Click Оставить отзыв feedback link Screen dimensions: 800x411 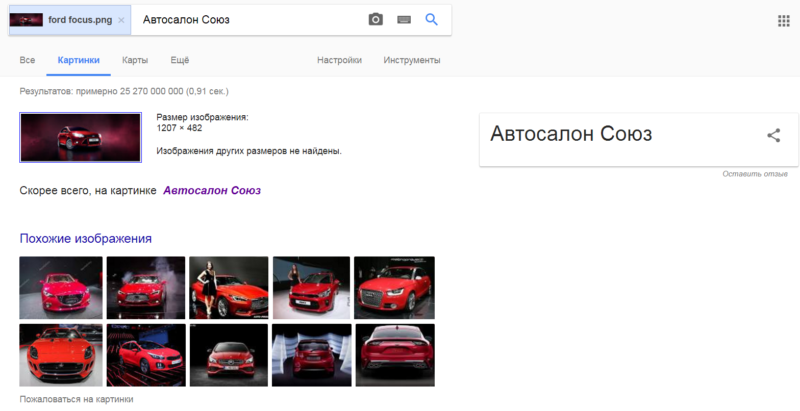point(755,174)
